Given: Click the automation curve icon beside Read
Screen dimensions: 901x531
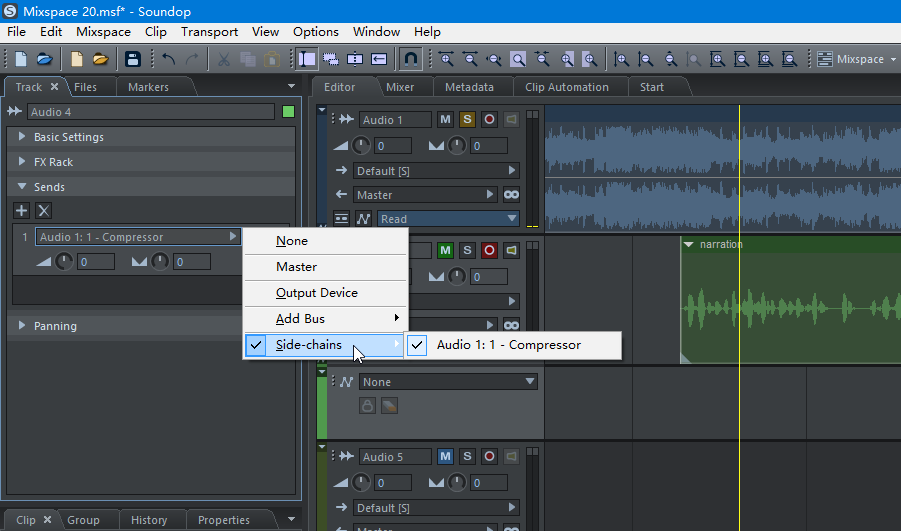Looking at the screenshot, I should click(363, 219).
